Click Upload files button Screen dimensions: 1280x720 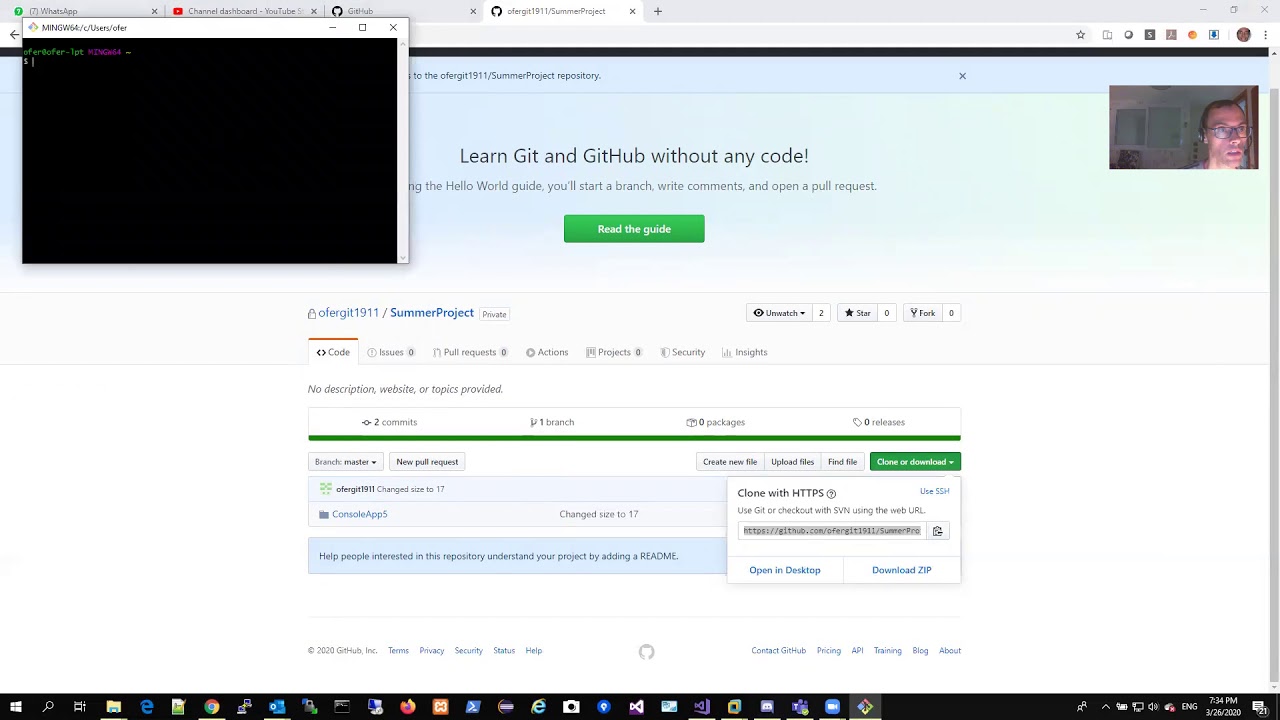[x=792, y=462]
